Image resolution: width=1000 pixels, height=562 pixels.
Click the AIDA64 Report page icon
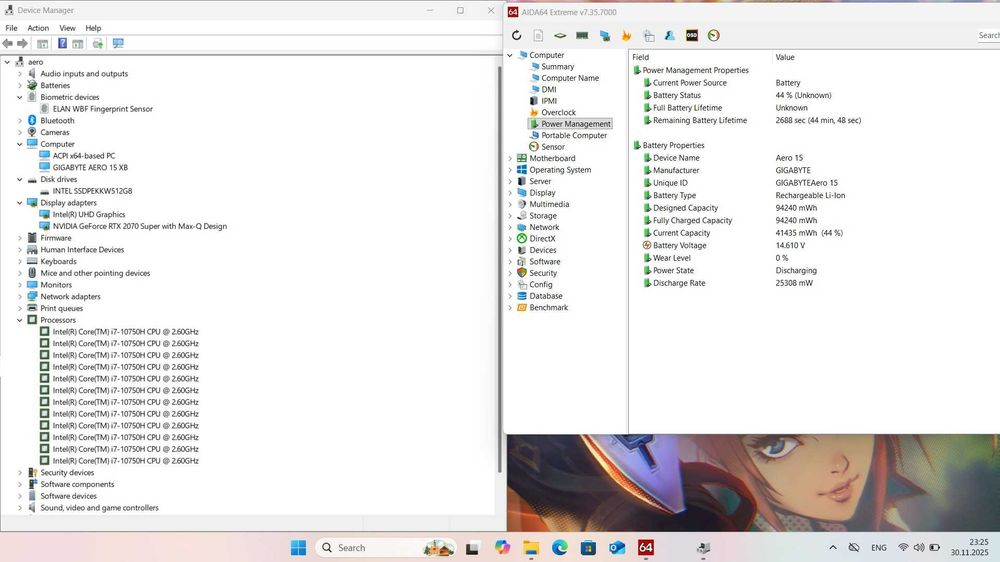tap(538, 36)
